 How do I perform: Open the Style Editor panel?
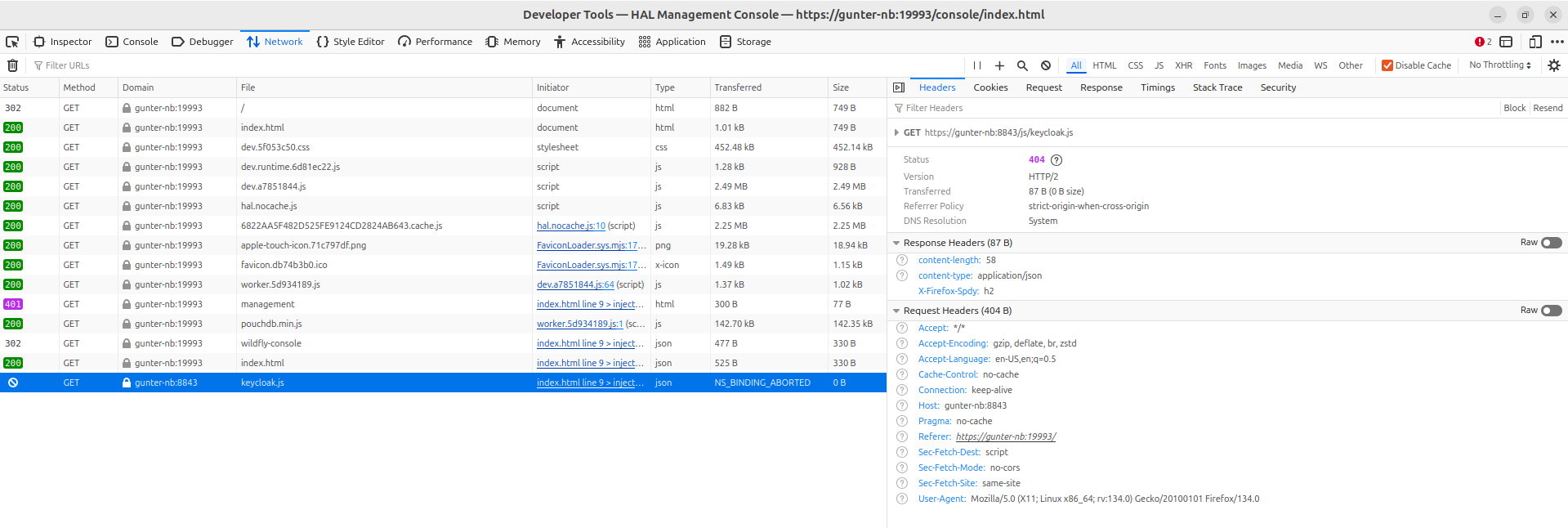(x=351, y=42)
